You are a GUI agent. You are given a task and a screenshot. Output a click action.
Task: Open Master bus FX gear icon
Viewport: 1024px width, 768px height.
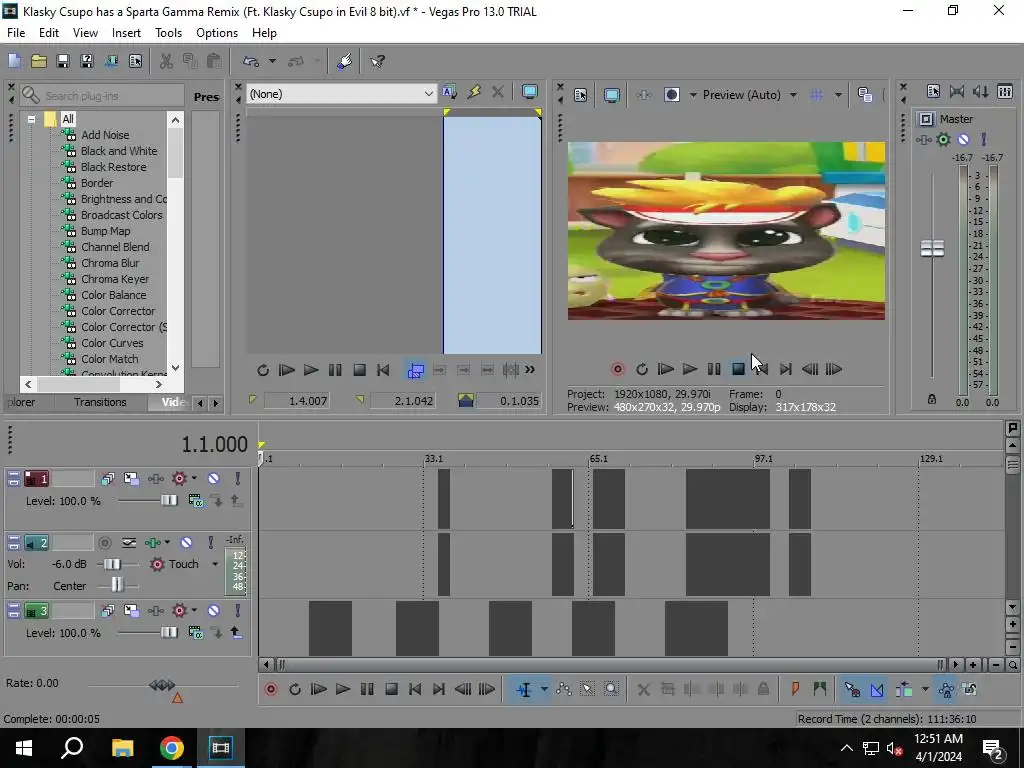click(x=943, y=139)
